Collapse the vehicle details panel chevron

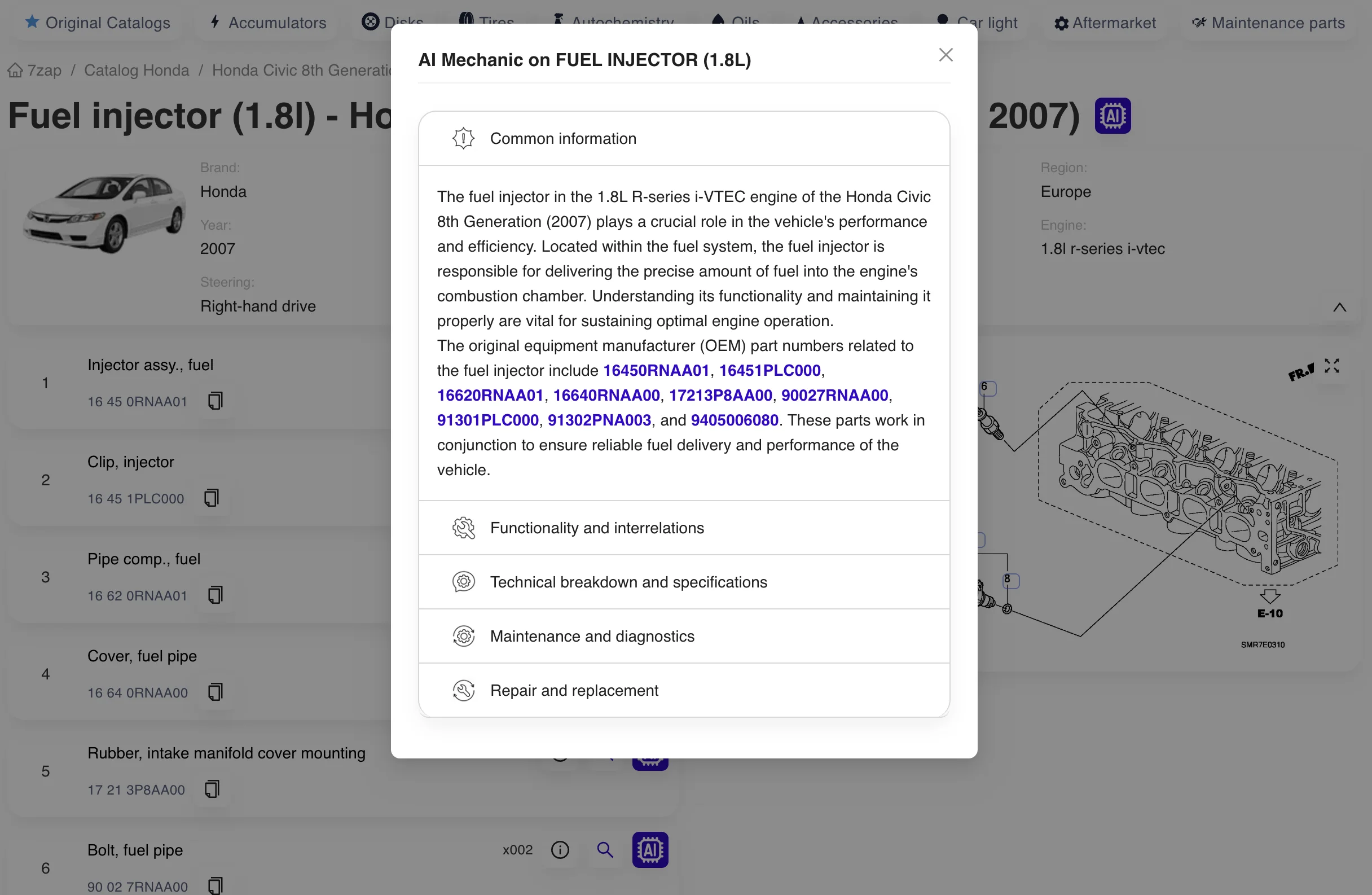point(1339,308)
